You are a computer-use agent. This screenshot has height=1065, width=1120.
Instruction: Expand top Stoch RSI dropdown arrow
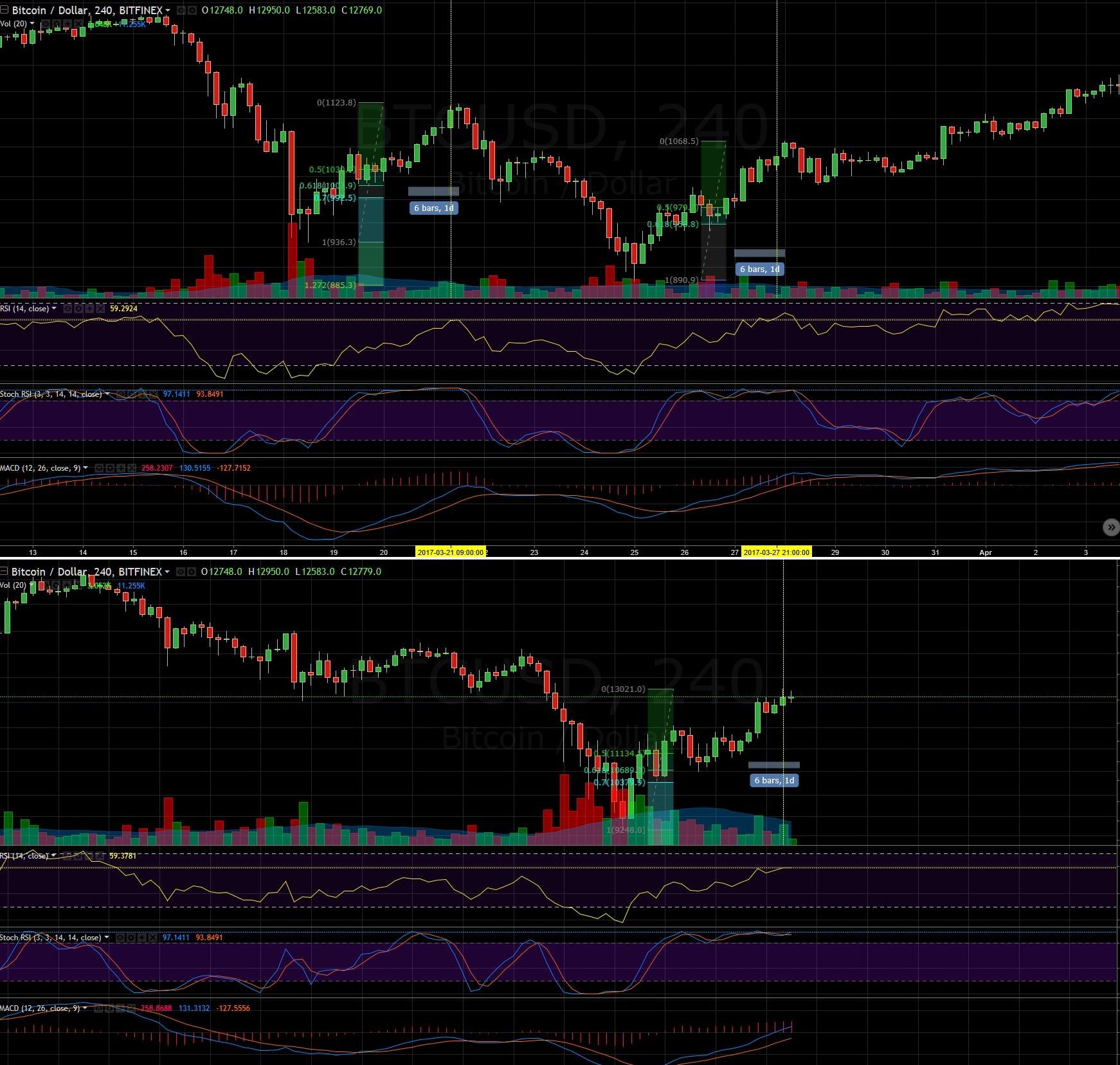[x=107, y=394]
